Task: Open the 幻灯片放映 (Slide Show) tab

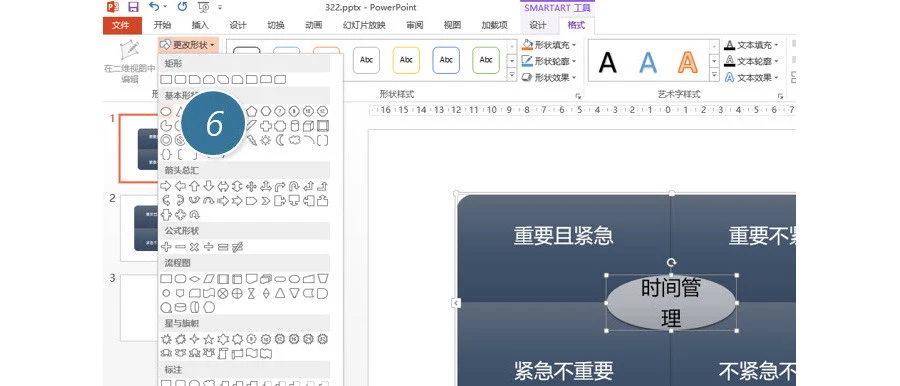Action: tap(364, 25)
